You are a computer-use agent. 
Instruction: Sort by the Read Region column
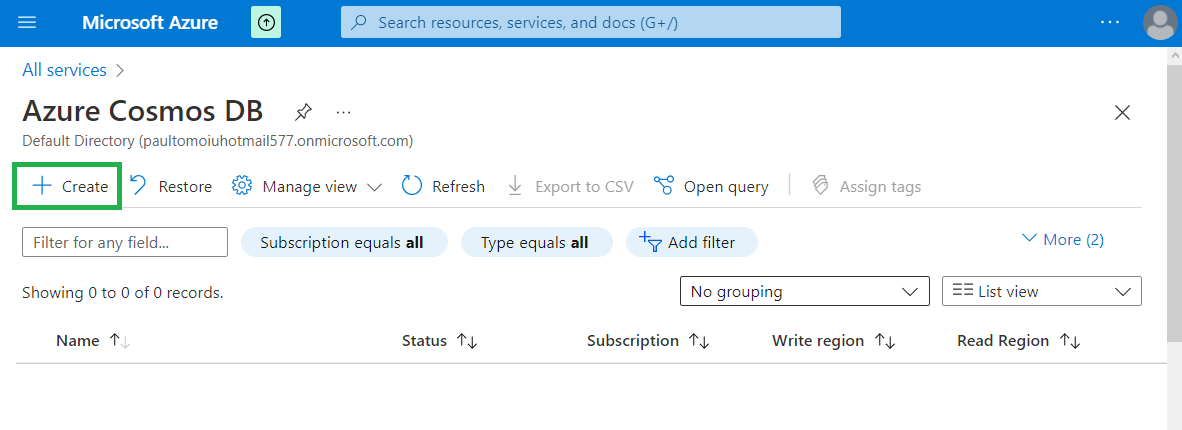click(1019, 341)
